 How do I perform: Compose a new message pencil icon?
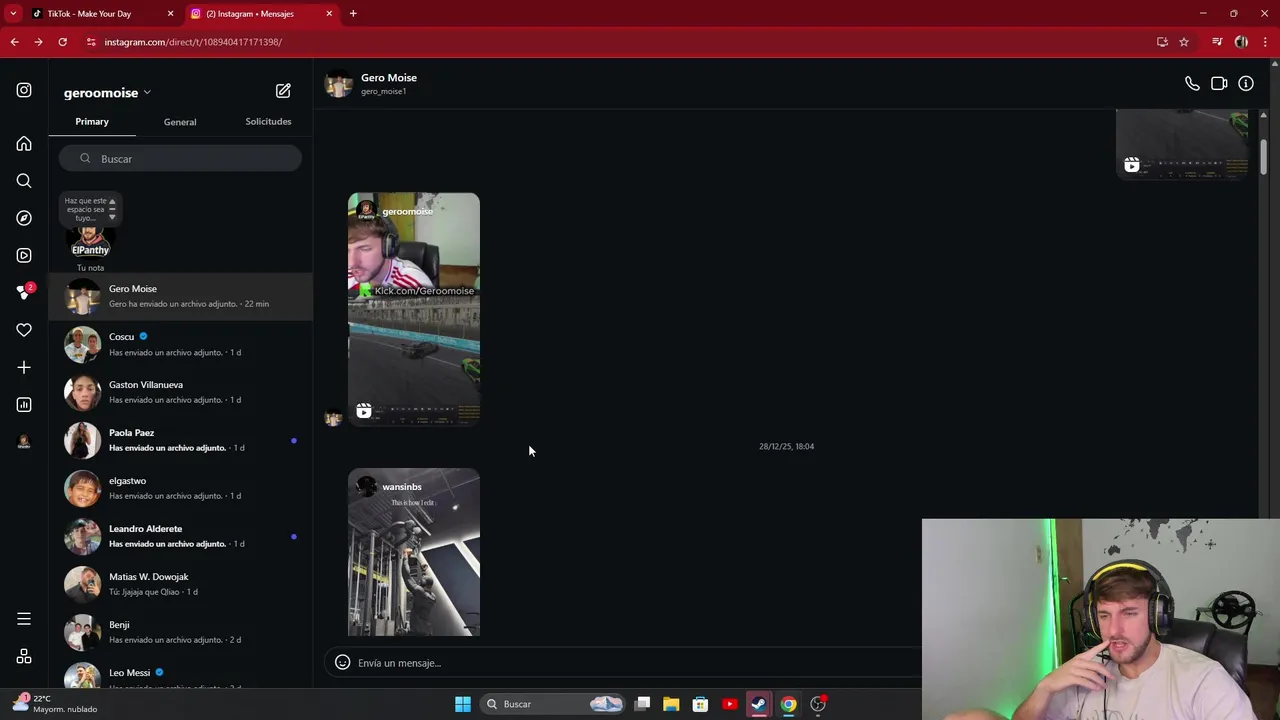coord(283,91)
